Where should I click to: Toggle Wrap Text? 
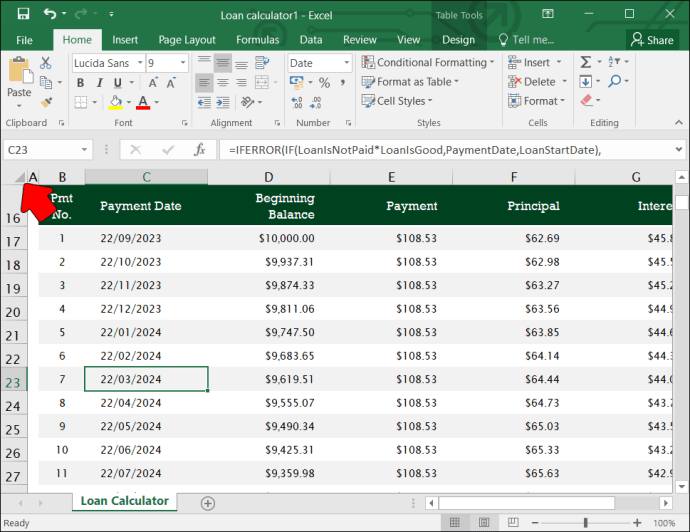tap(262, 62)
